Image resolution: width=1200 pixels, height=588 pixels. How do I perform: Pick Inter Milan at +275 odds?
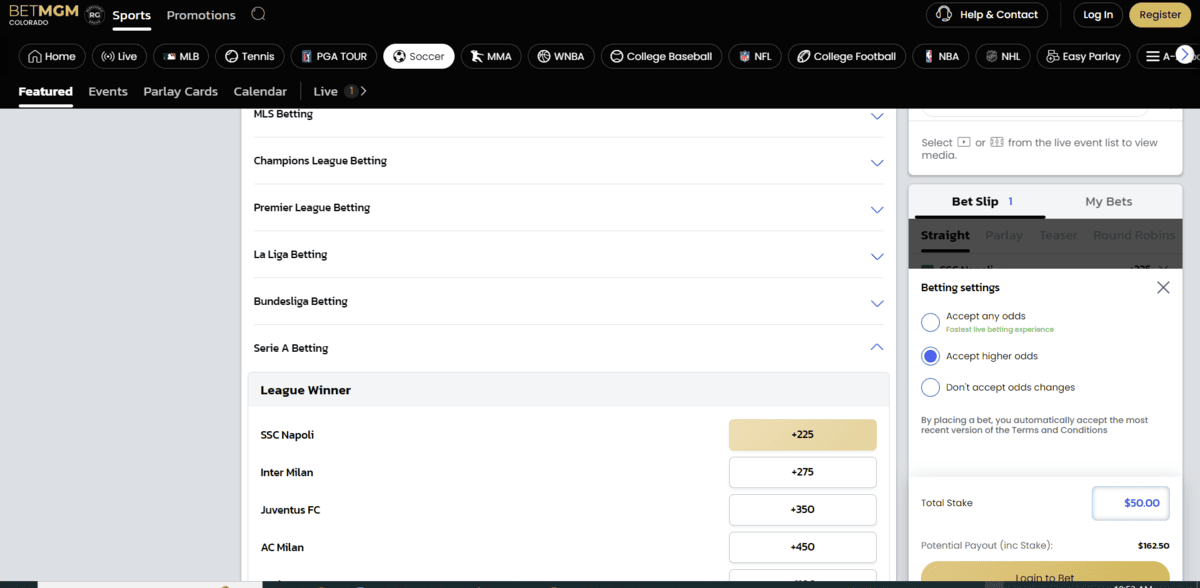pos(802,472)
